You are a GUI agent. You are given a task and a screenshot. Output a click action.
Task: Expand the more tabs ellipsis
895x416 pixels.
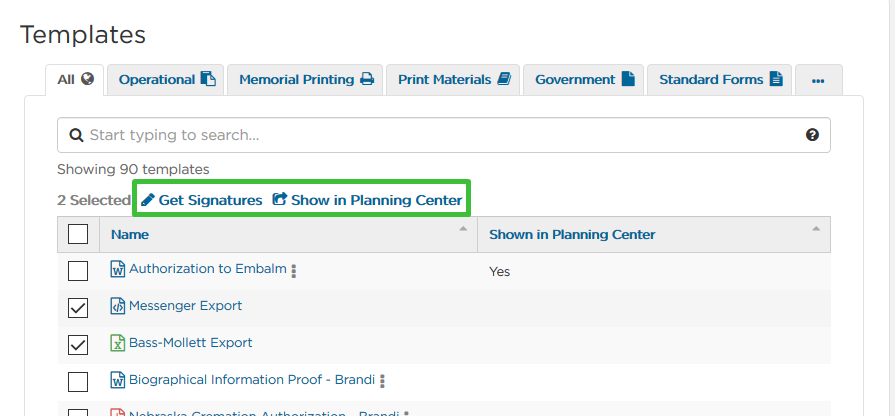(x=818, y=80)
